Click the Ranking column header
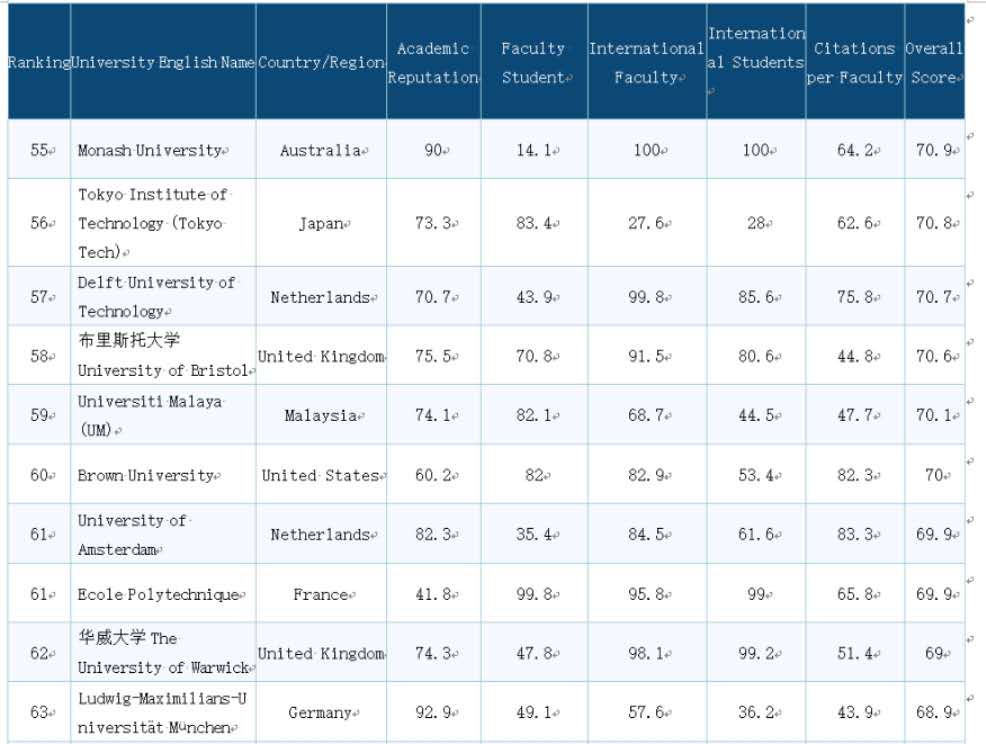Screen dimensions: 986x744 39,62
